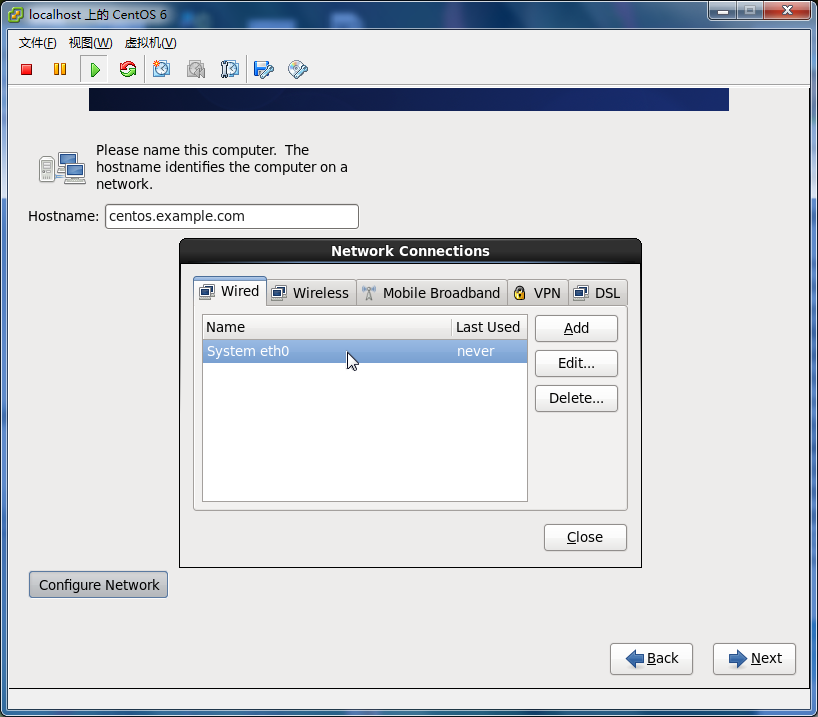Click the Delete... button
Viewport: 818px width, 717px height.
point(576,398)
